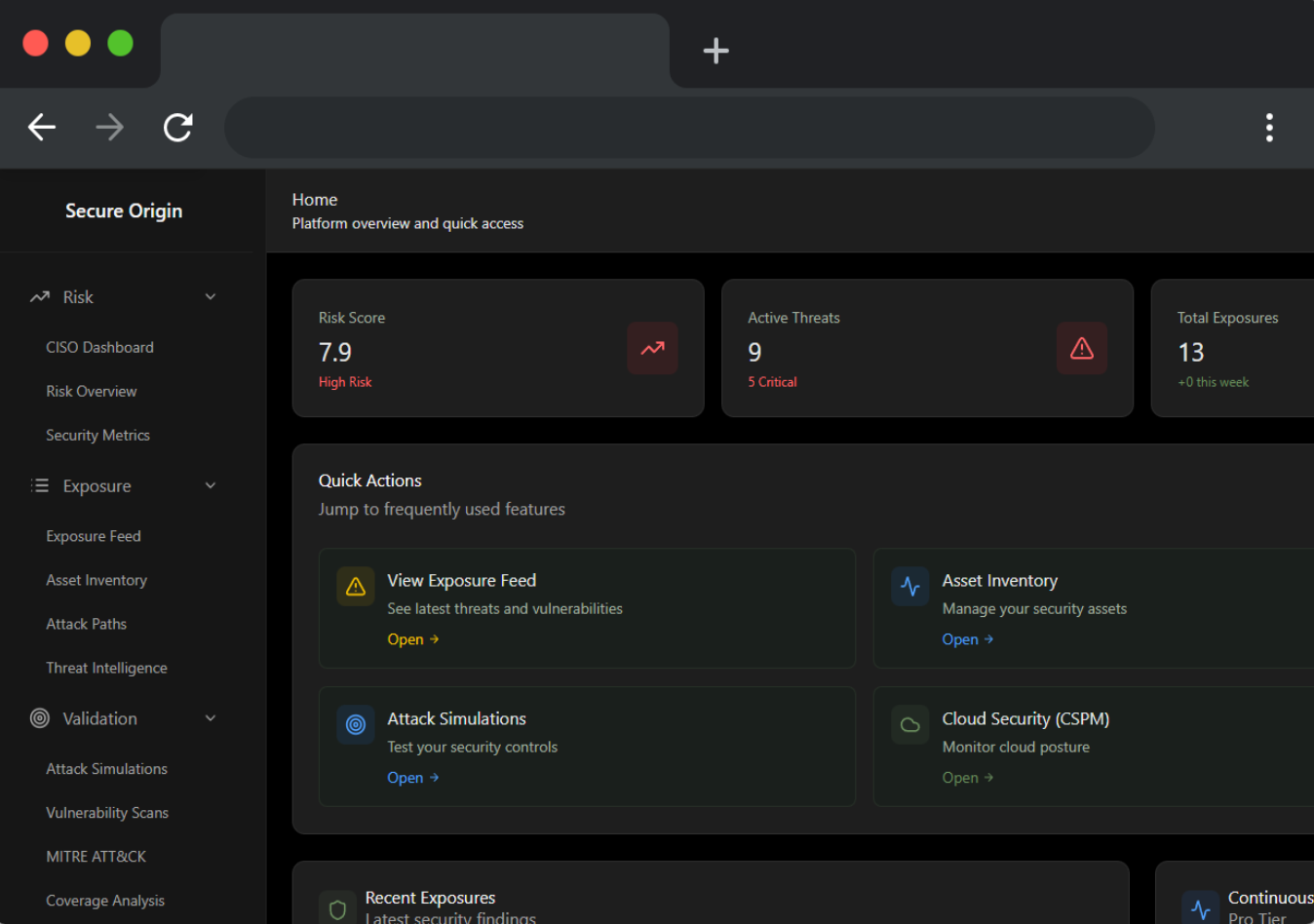Open the CISO Dashboard page

click(x=99, y=347)
